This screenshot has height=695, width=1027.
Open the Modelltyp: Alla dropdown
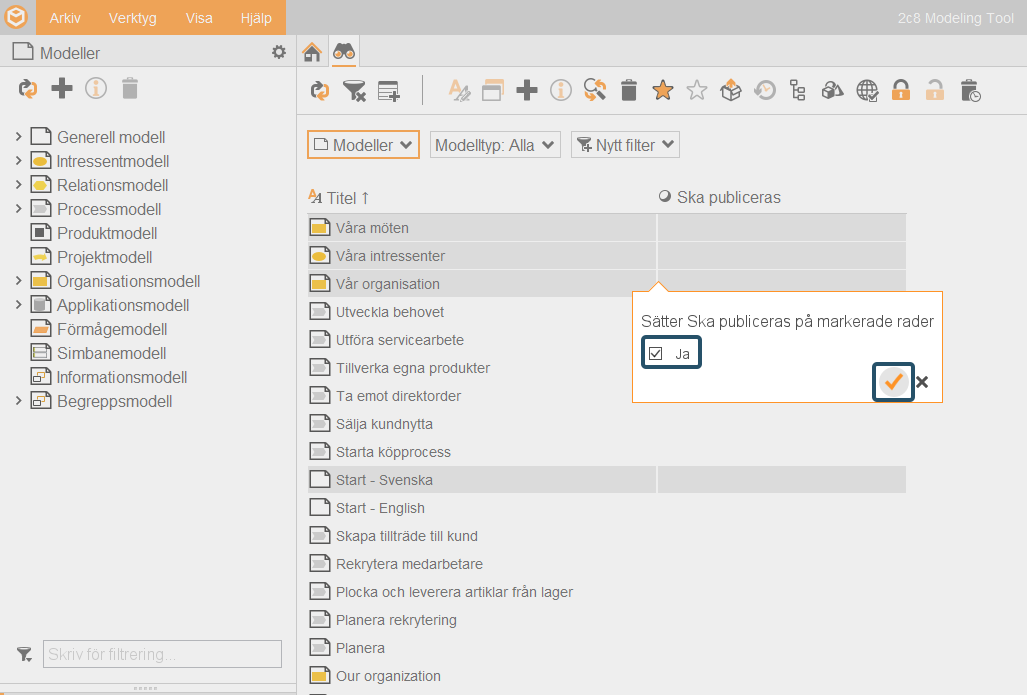pyautogui.click(x=495, y=145)
